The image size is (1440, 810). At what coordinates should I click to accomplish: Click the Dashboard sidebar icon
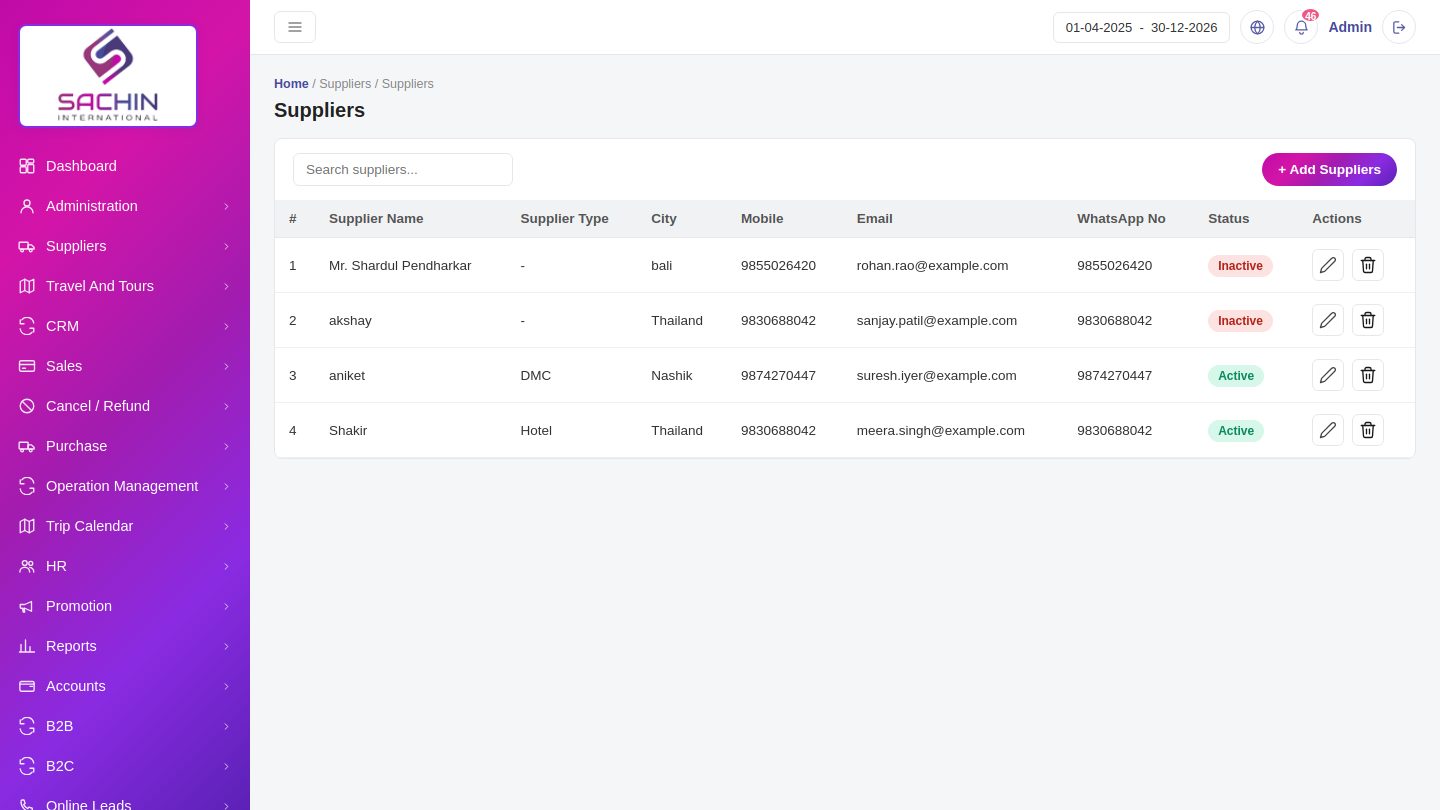point(27,166)
